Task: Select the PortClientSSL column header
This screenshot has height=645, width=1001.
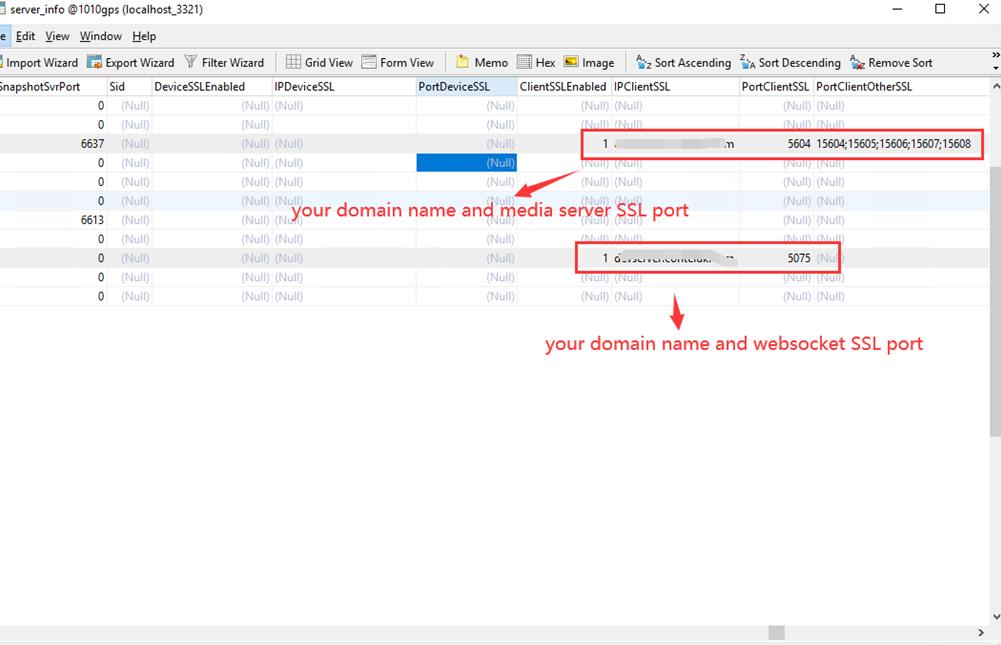Action: pyautogui.click(x=776, y=87)
